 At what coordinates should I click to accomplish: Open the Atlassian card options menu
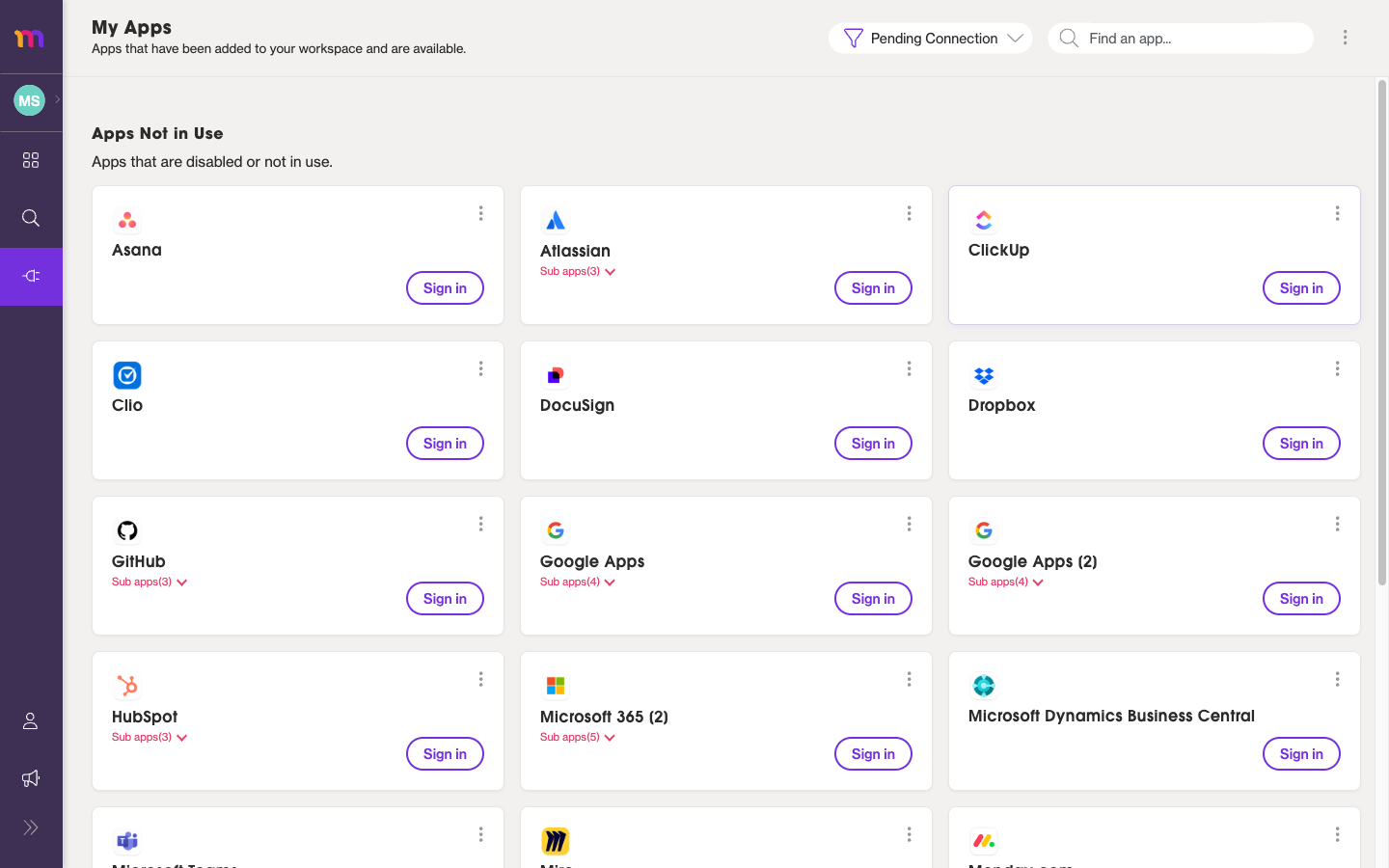[909, 213]
